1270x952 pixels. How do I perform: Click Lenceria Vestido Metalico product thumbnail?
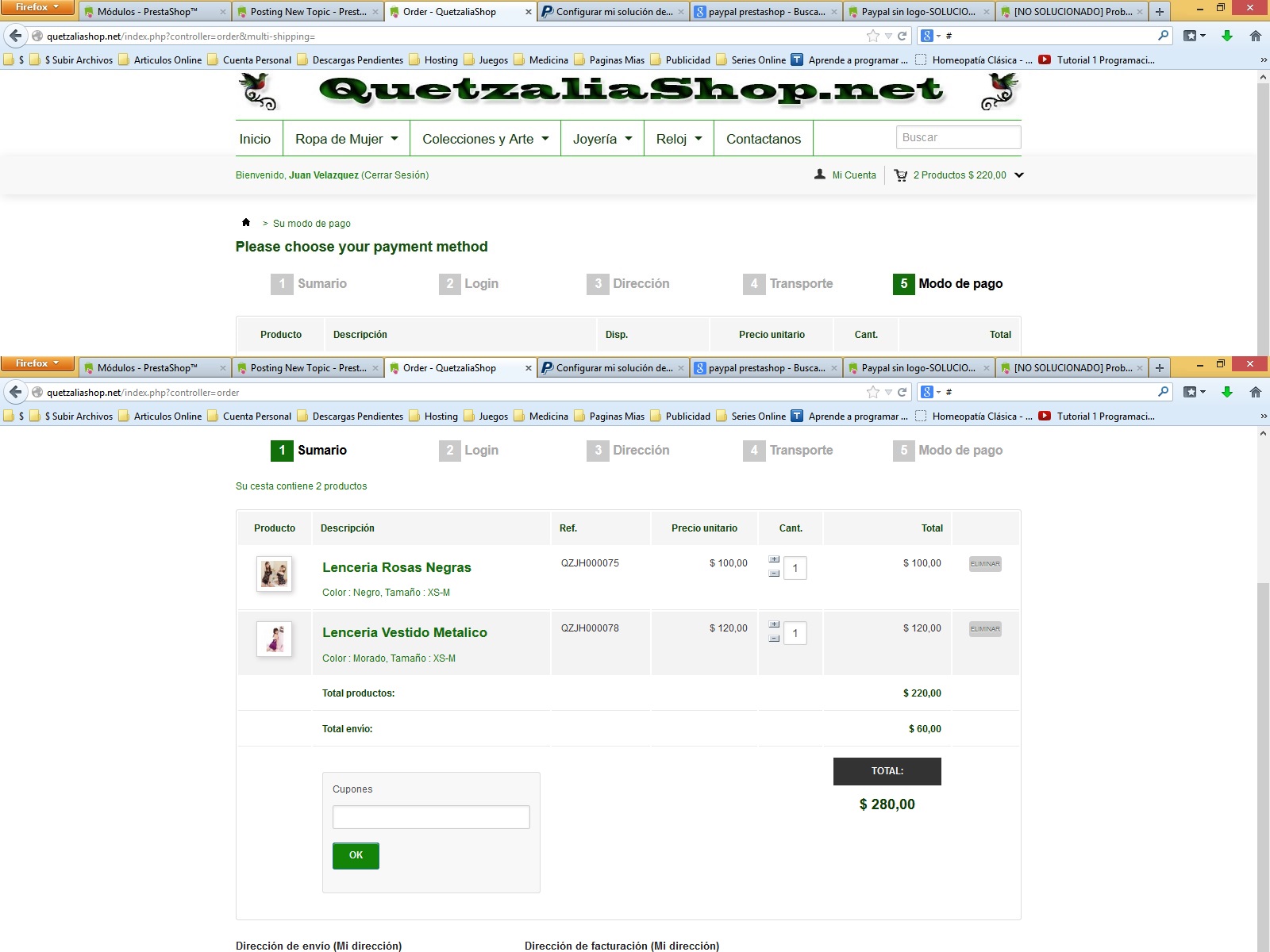pyautogui.click(x=274, y=639)
